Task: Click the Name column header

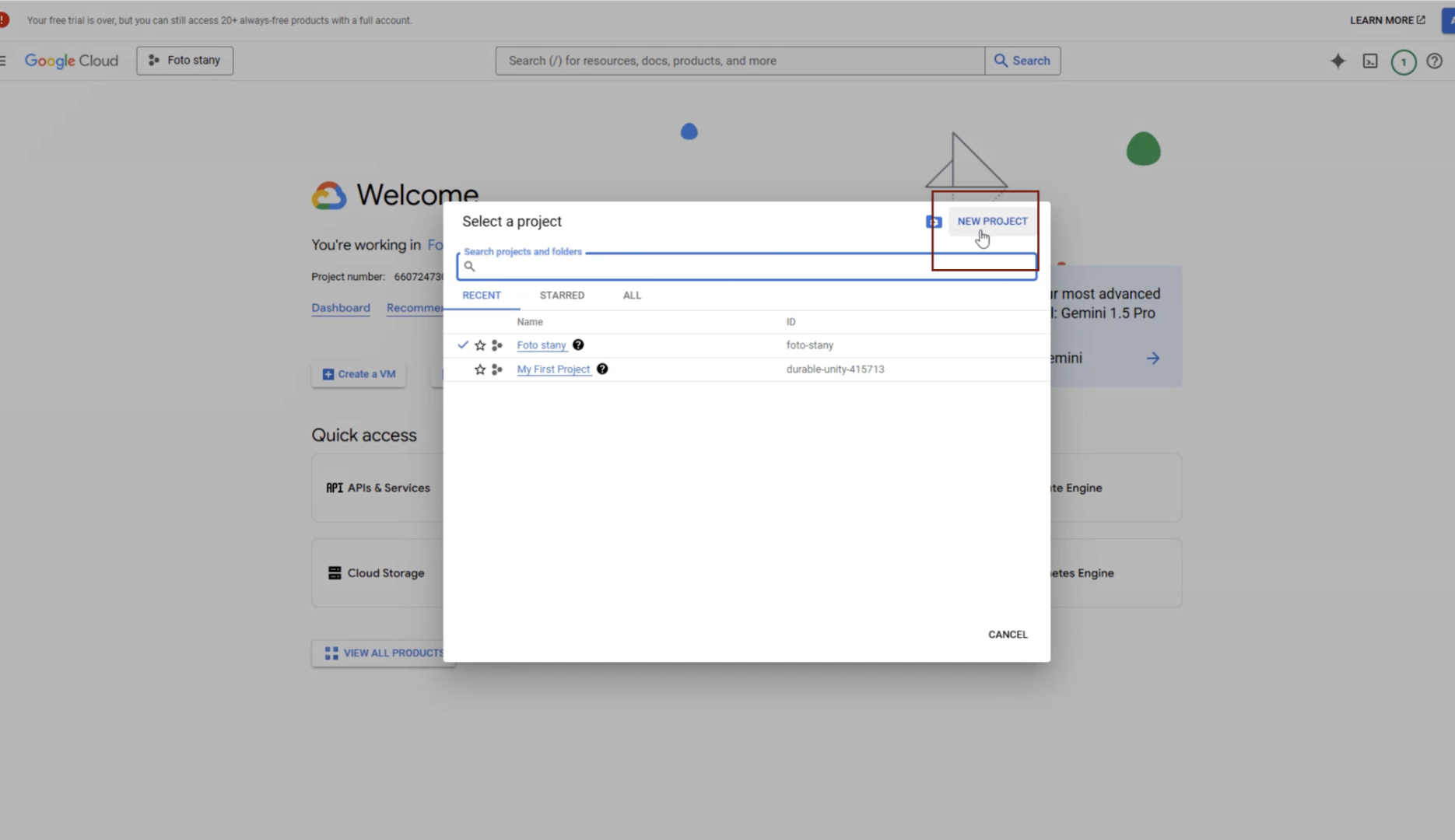Action: coord(530,322)
